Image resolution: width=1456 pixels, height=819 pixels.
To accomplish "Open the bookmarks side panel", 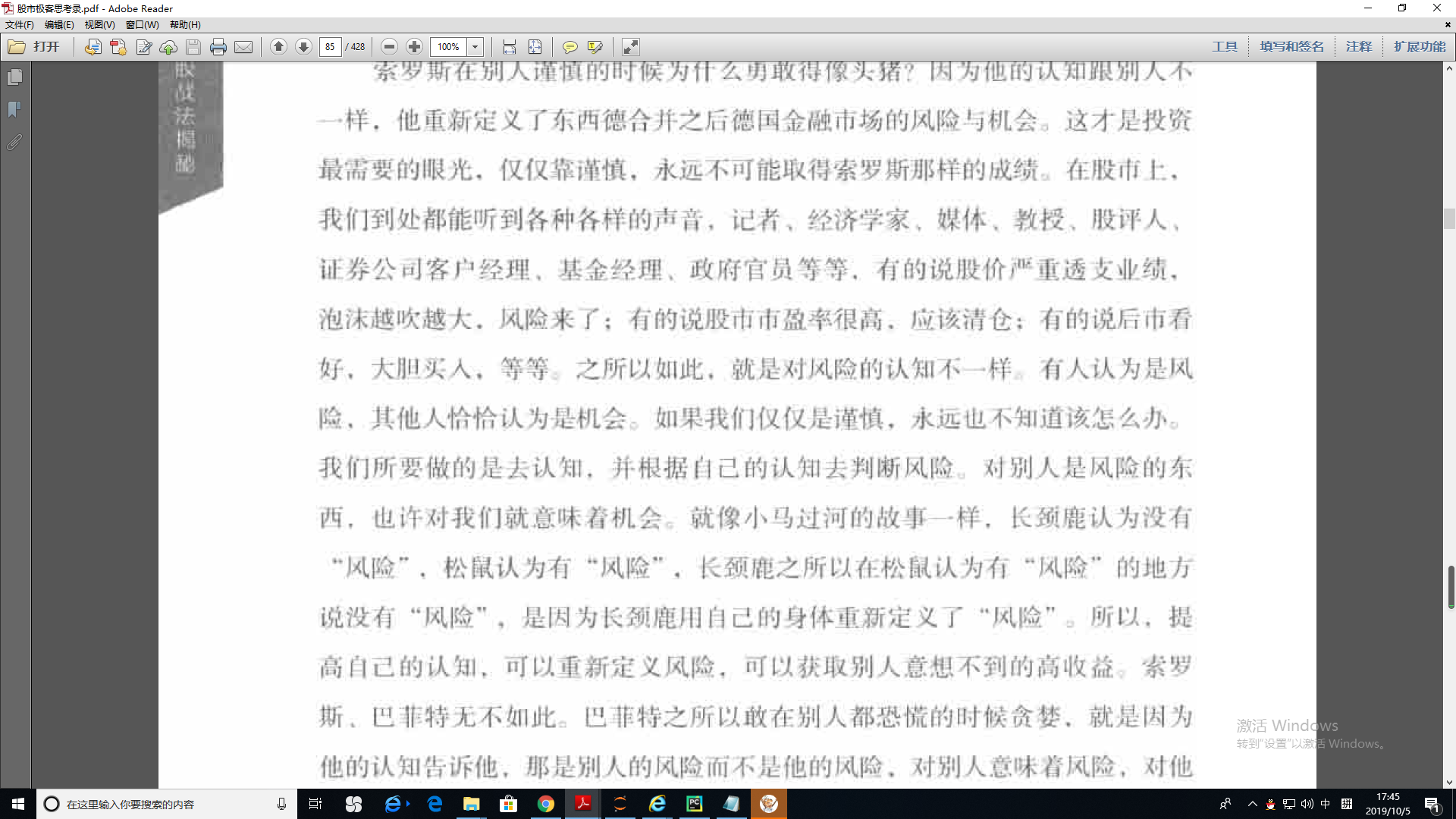I will 14,109.
